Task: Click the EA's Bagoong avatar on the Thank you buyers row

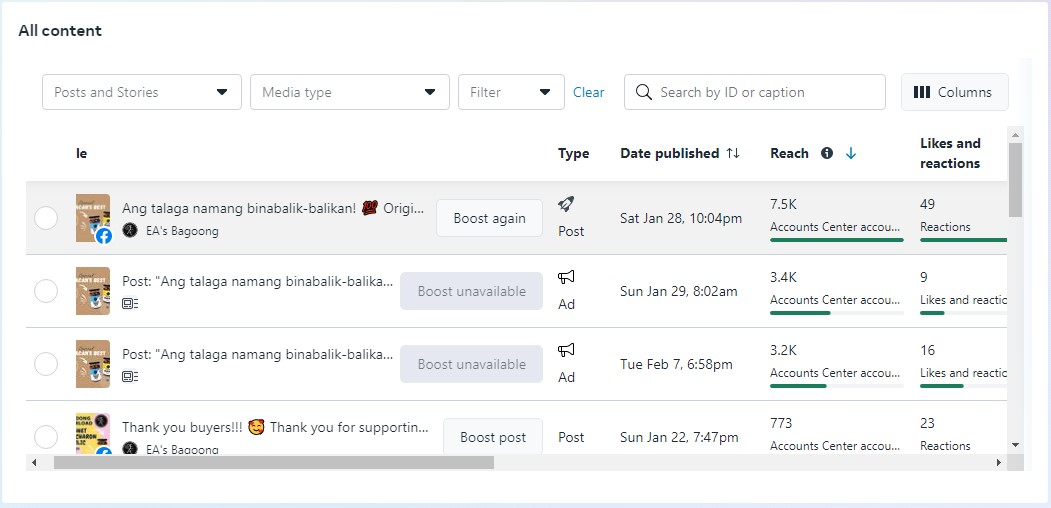Action: click(x=130, y=449)
